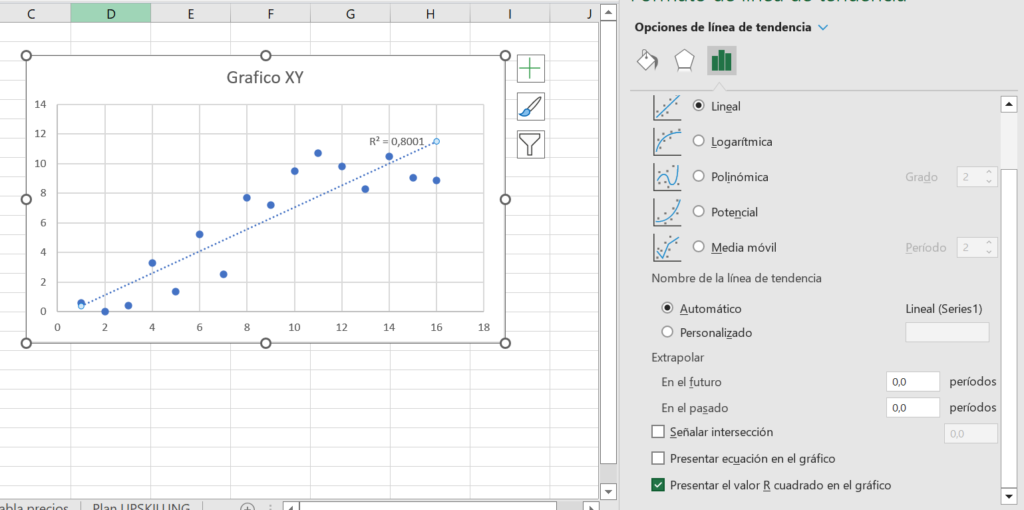This screenshot has height=510, width=1024.
Task: Choose Personalizado trendline name option
Action: click(667, 332)
